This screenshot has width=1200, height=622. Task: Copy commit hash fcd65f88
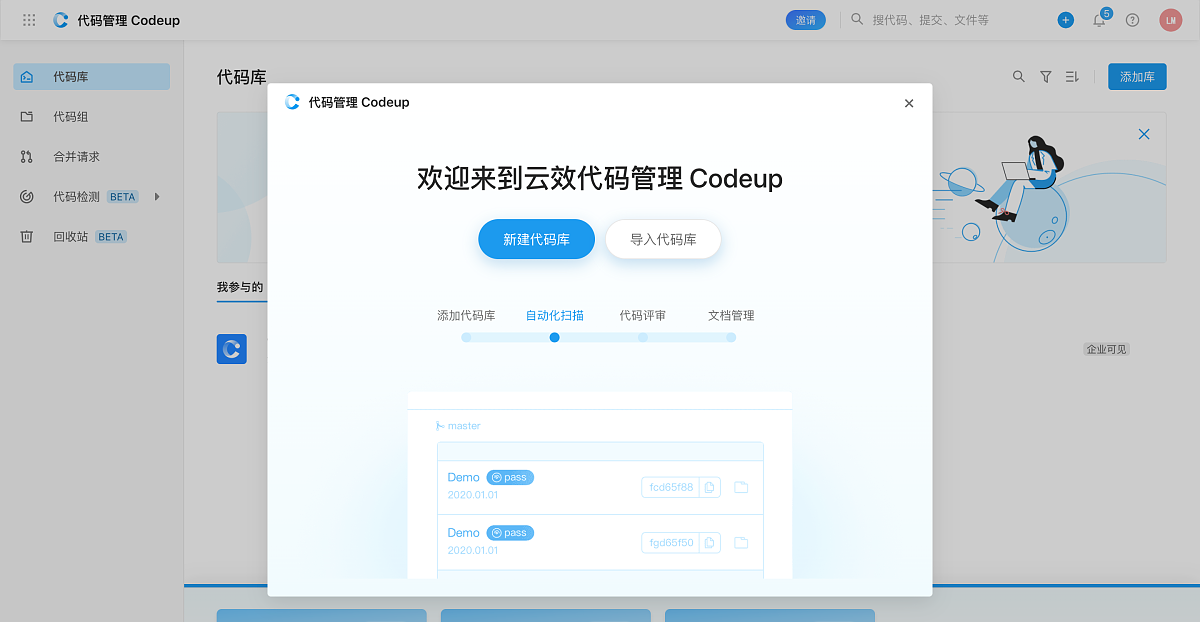709,487
